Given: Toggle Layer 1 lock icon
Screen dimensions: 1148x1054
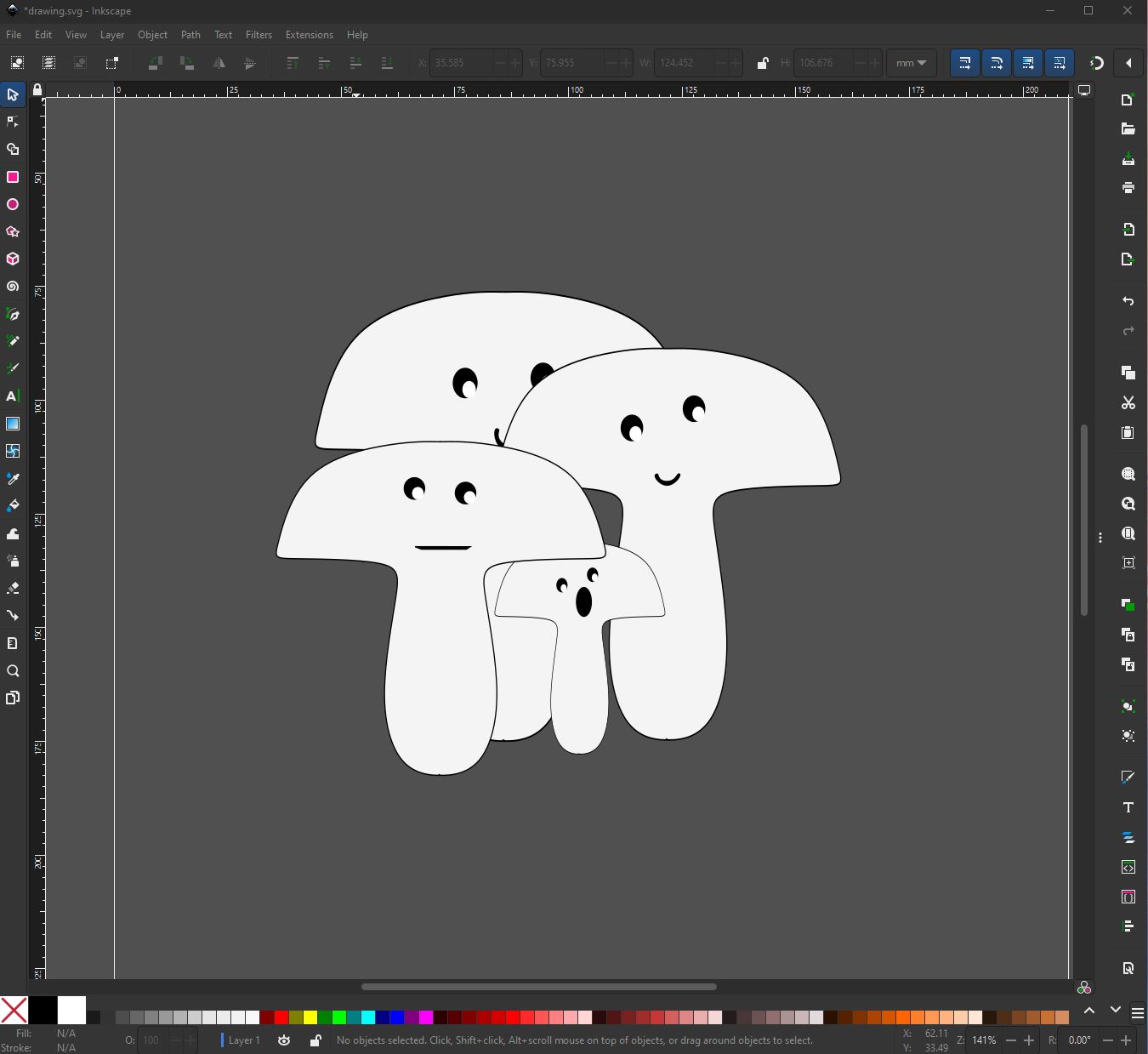Looking at the screenshot, I should (x=315, y=1040).
